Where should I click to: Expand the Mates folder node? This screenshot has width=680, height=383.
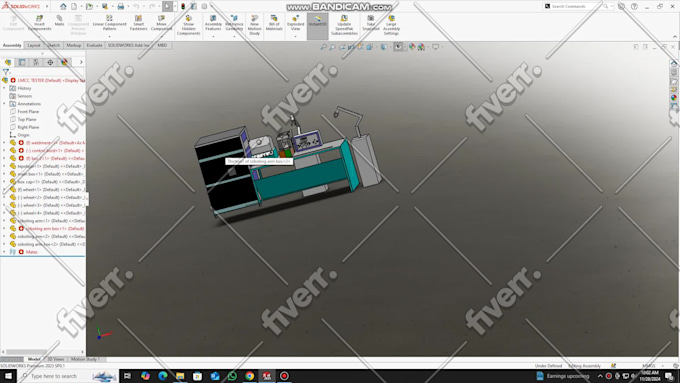click(4, 252)
